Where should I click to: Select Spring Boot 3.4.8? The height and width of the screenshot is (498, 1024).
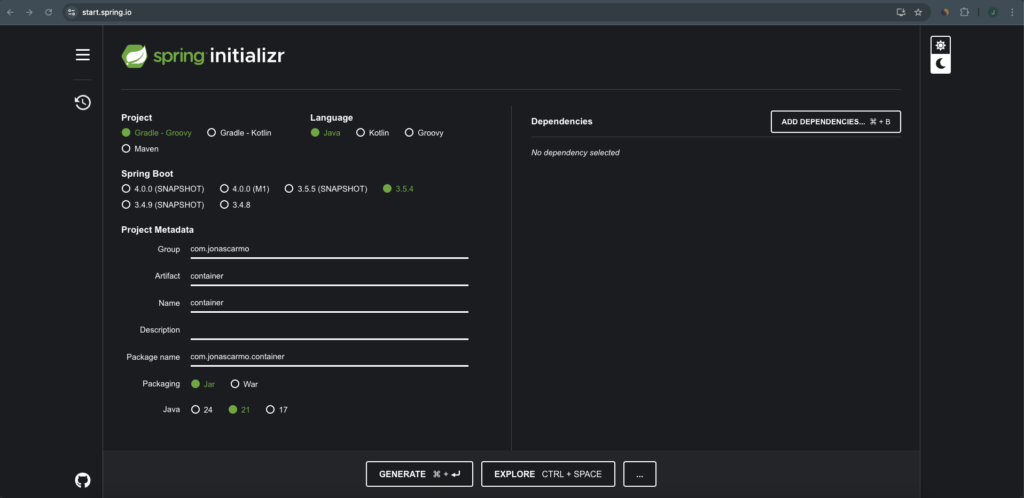pos(235,205)
